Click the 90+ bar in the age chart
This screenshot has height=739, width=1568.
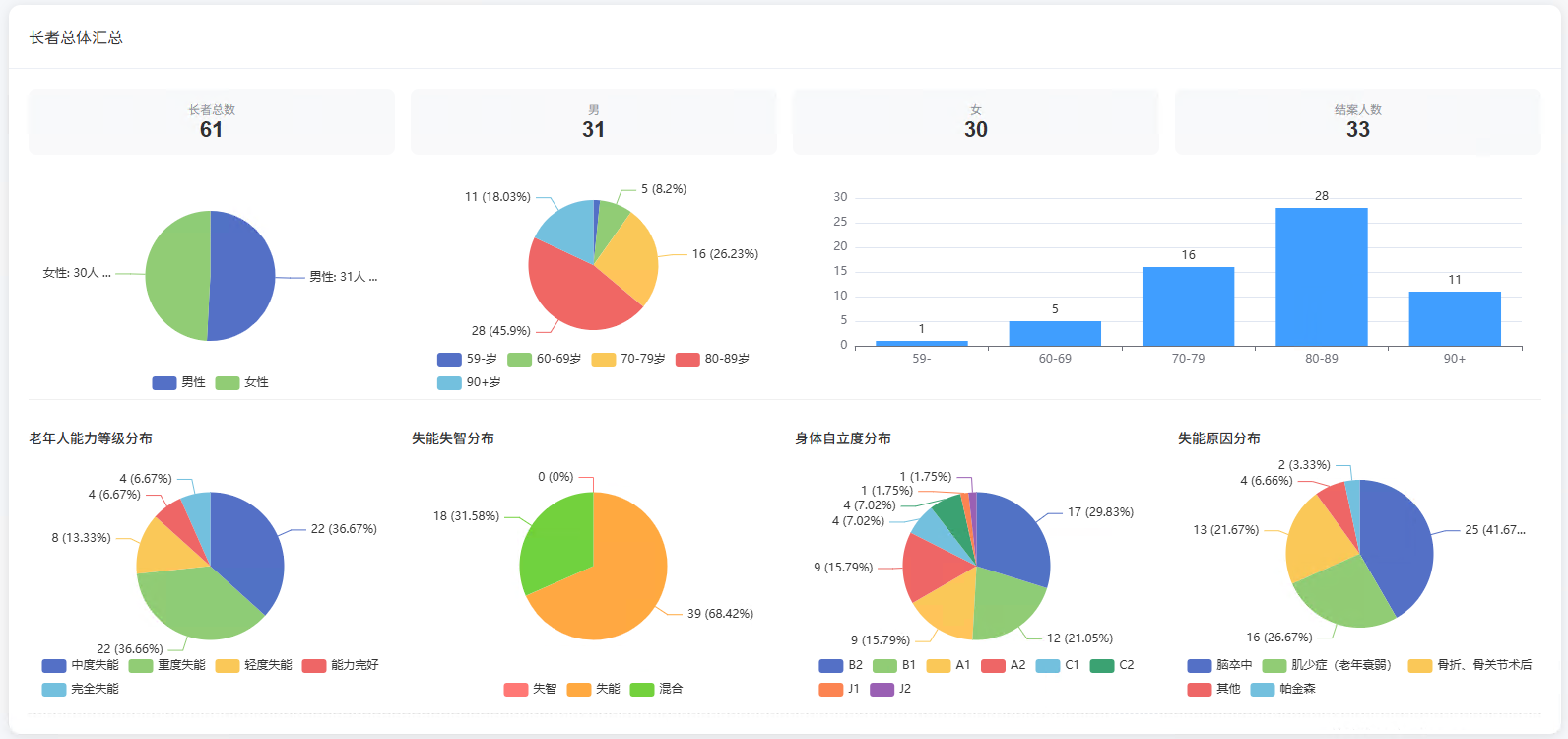(1455, 318)
